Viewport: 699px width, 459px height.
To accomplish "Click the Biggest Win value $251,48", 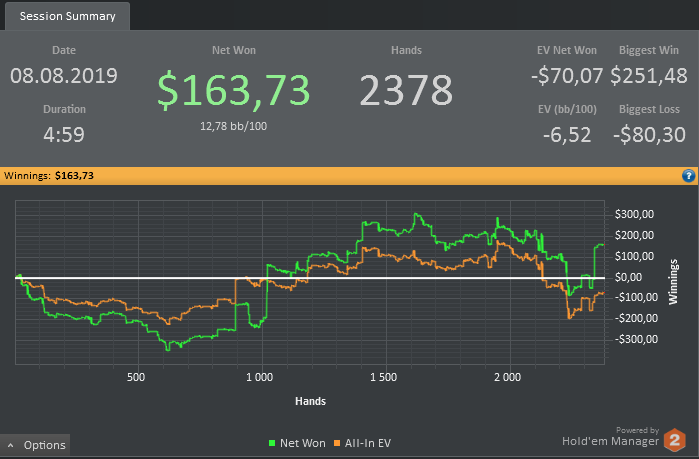I will click(649, 76).
